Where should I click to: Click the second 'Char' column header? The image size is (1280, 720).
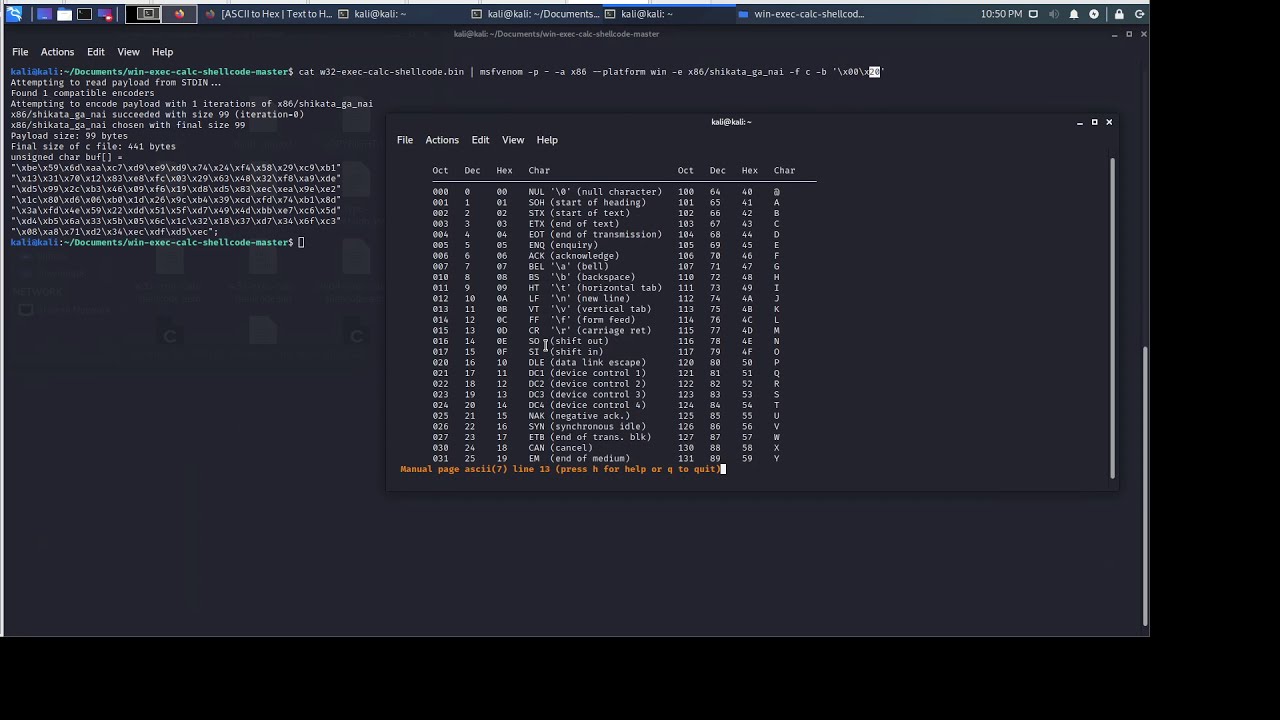click(784, 171)
